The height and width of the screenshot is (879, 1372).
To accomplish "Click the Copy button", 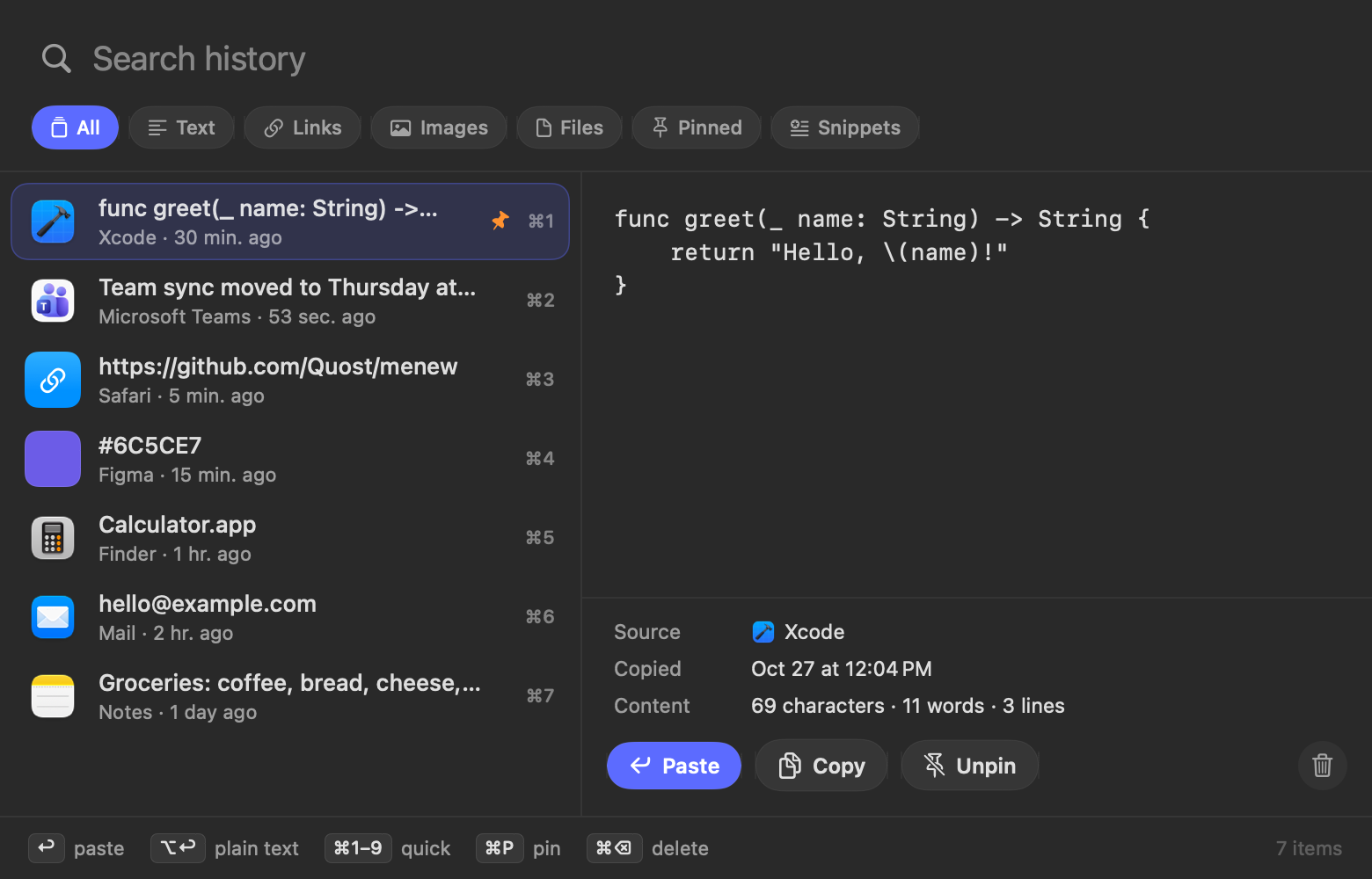I will [x=821, y=766].
